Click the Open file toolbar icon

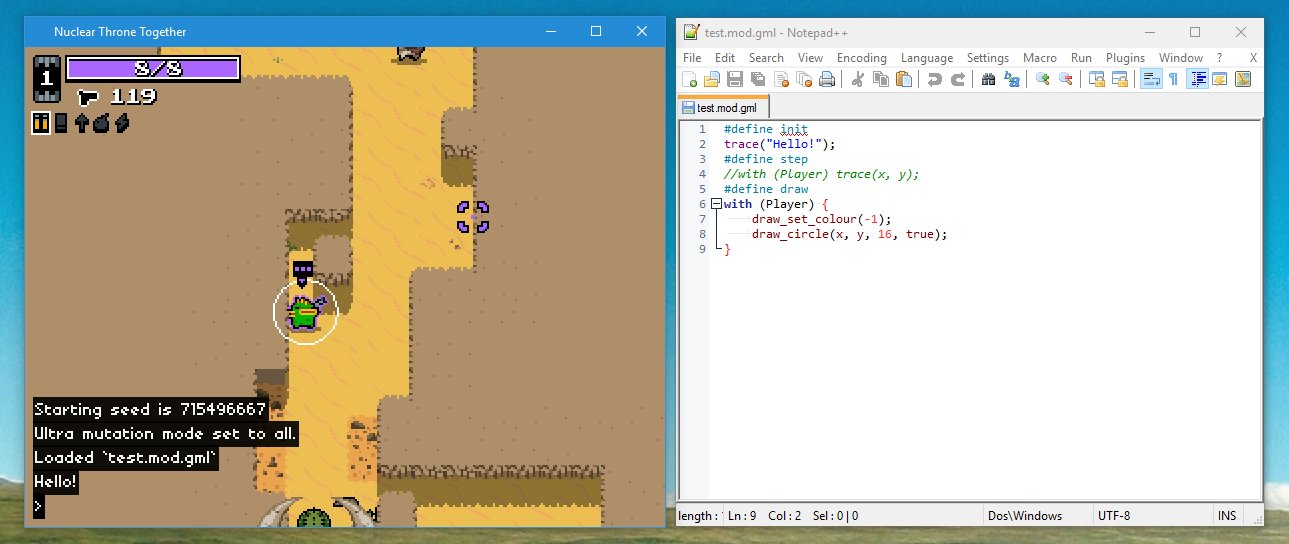712,80
